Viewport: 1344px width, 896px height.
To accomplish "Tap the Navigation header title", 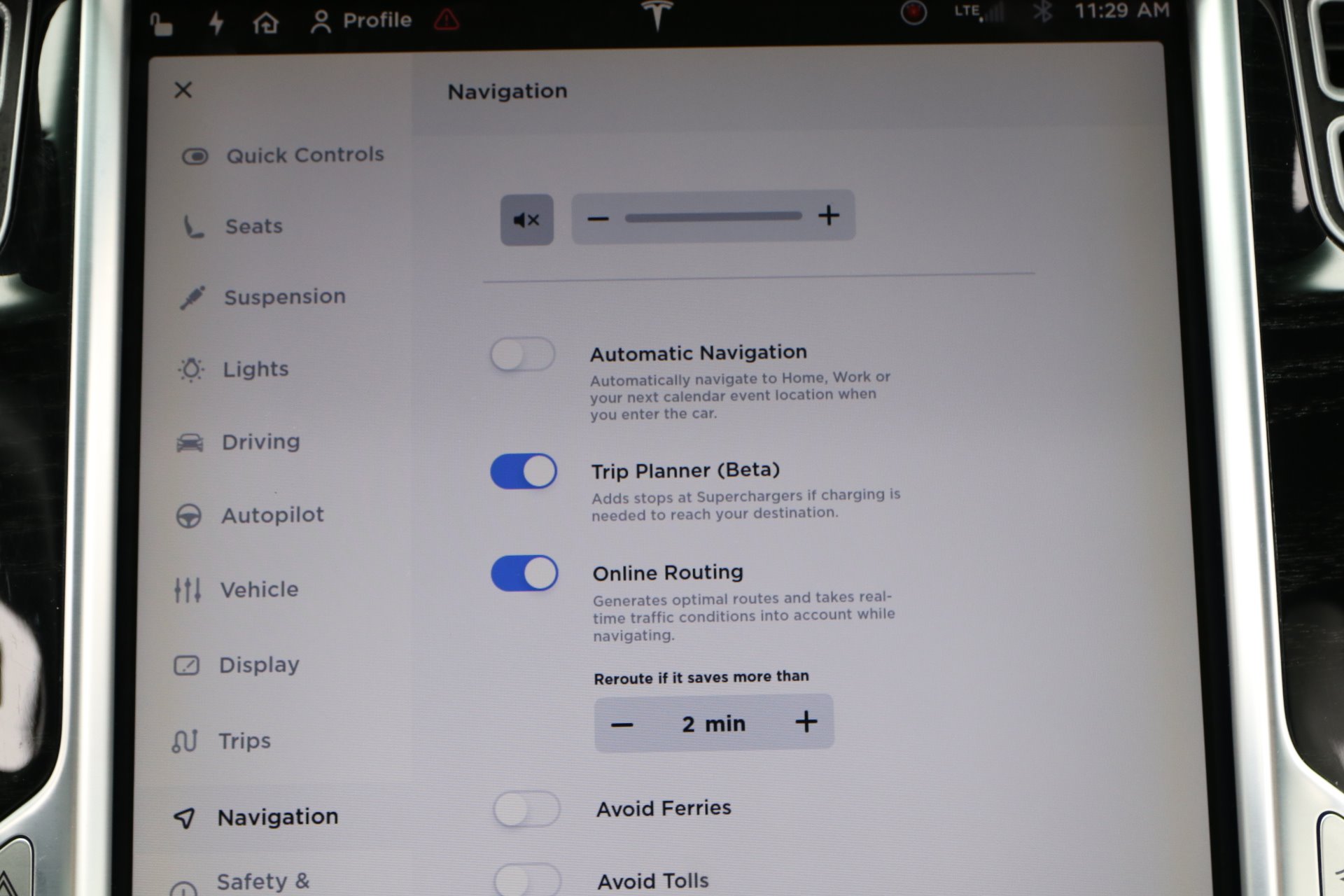I will pos(507,91).
